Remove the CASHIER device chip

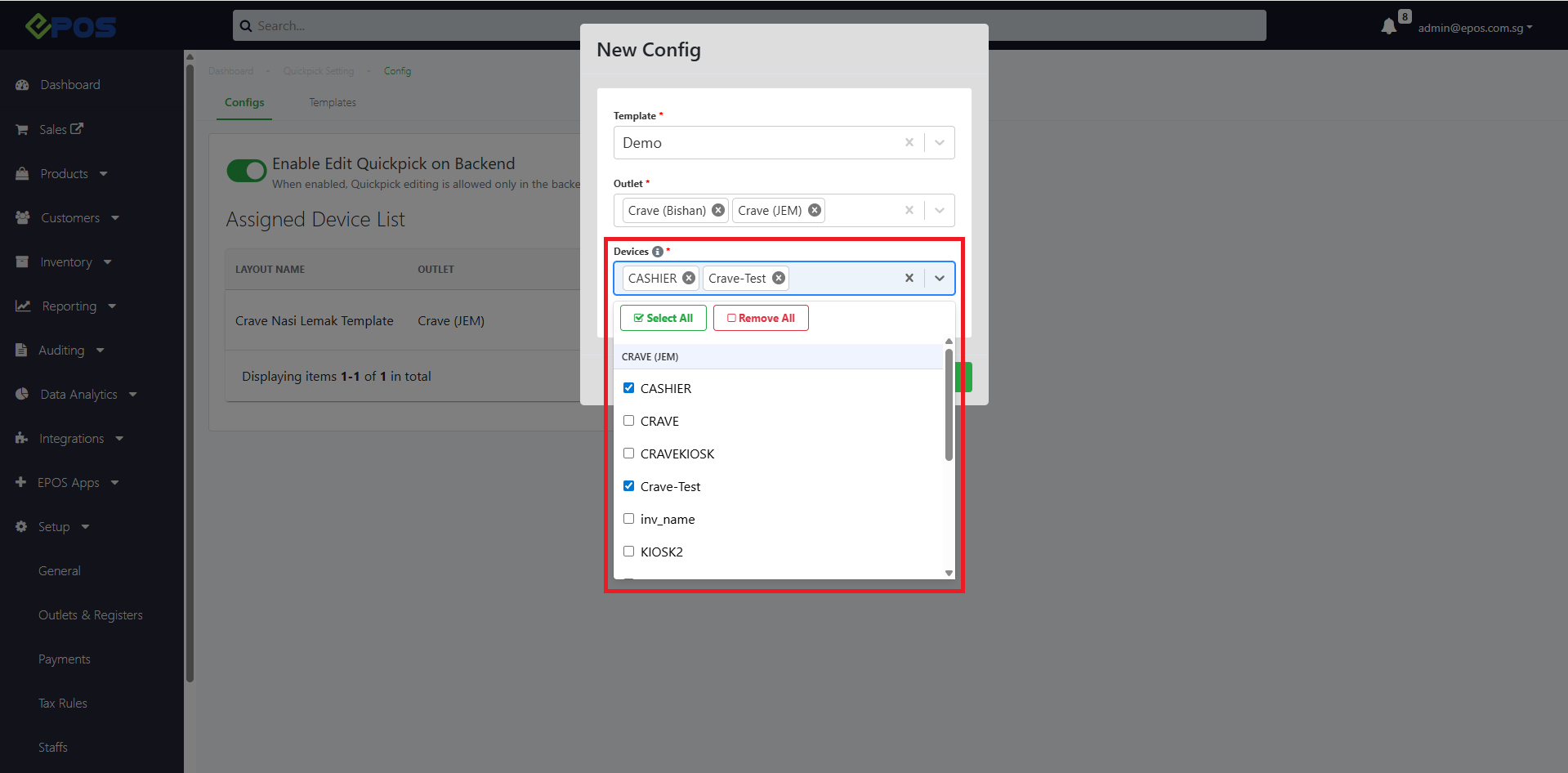click(x=689, y=278)
